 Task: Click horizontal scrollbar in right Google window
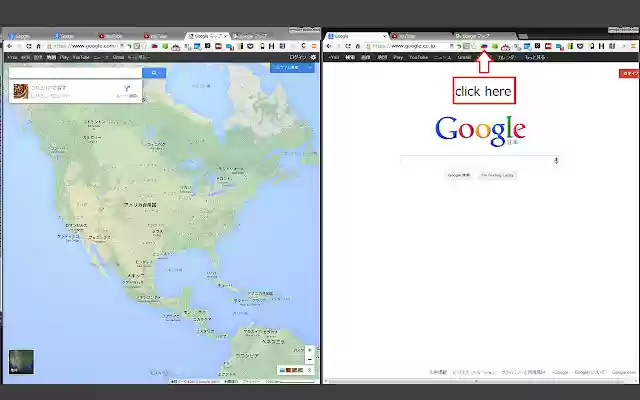click(x=476, y=381)
